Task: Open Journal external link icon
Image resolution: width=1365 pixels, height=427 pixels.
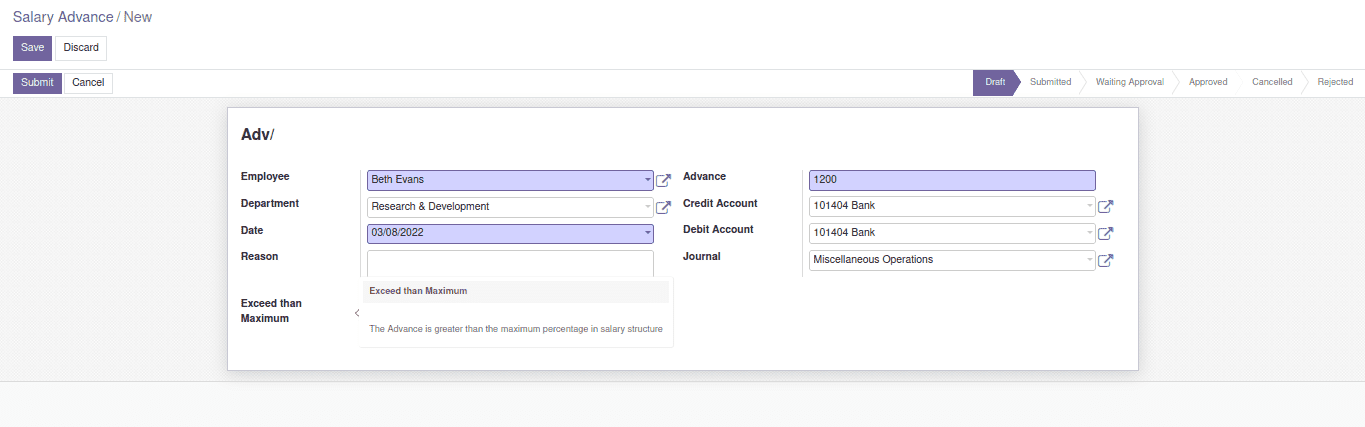Action: click(1105, 261)
